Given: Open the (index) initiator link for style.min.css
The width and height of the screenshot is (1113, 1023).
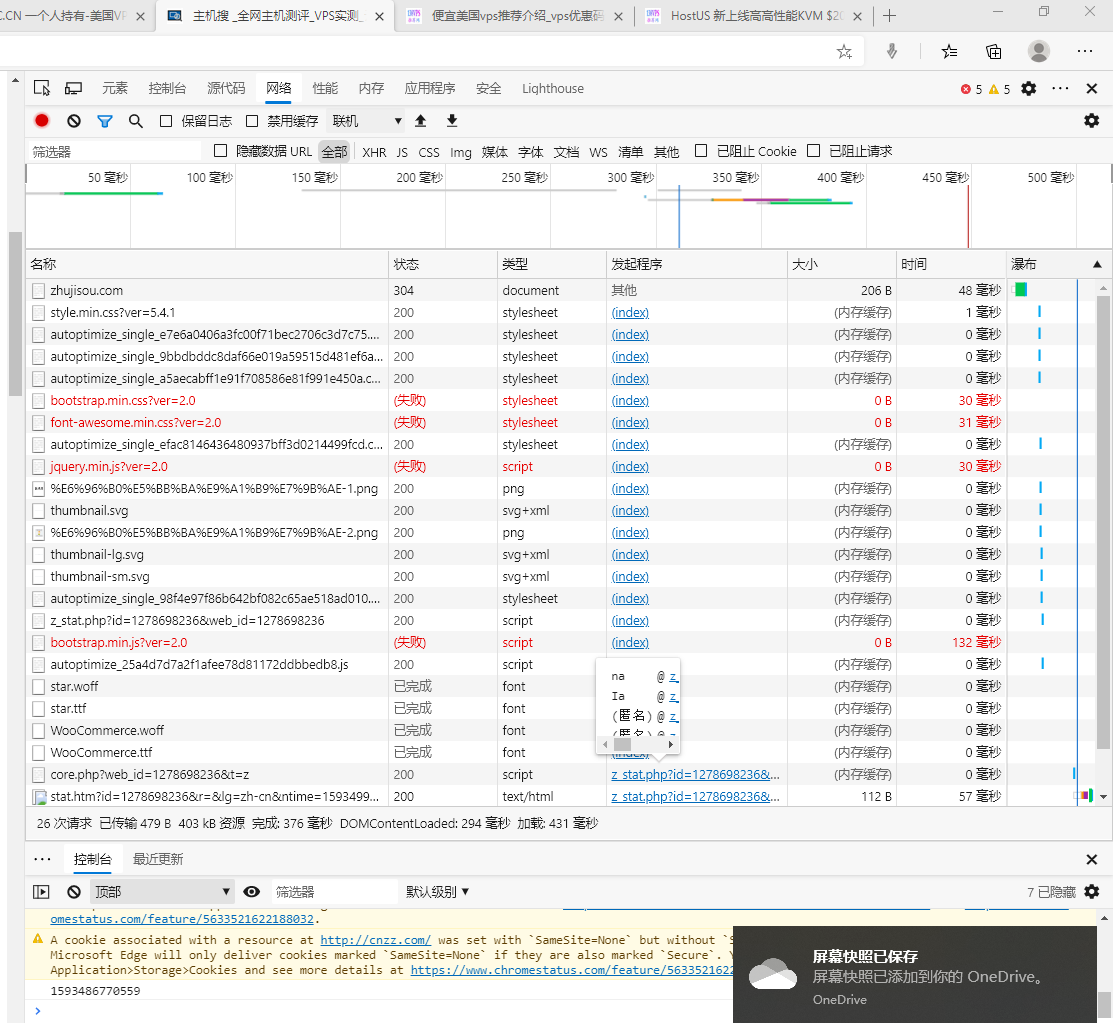Looking at the screenshot, I should point(630,312).
